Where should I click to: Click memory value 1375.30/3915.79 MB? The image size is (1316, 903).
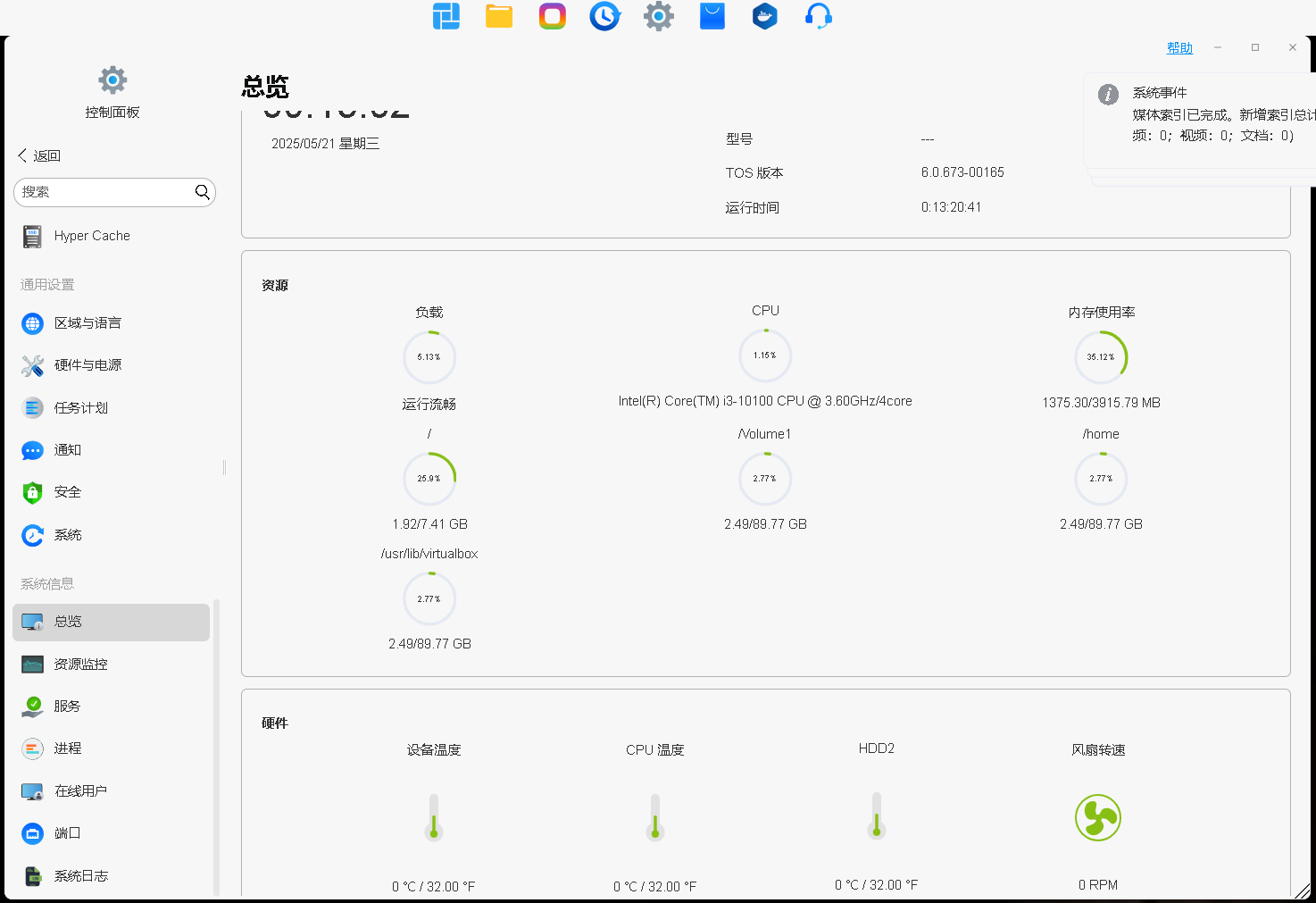[1101, 403]
